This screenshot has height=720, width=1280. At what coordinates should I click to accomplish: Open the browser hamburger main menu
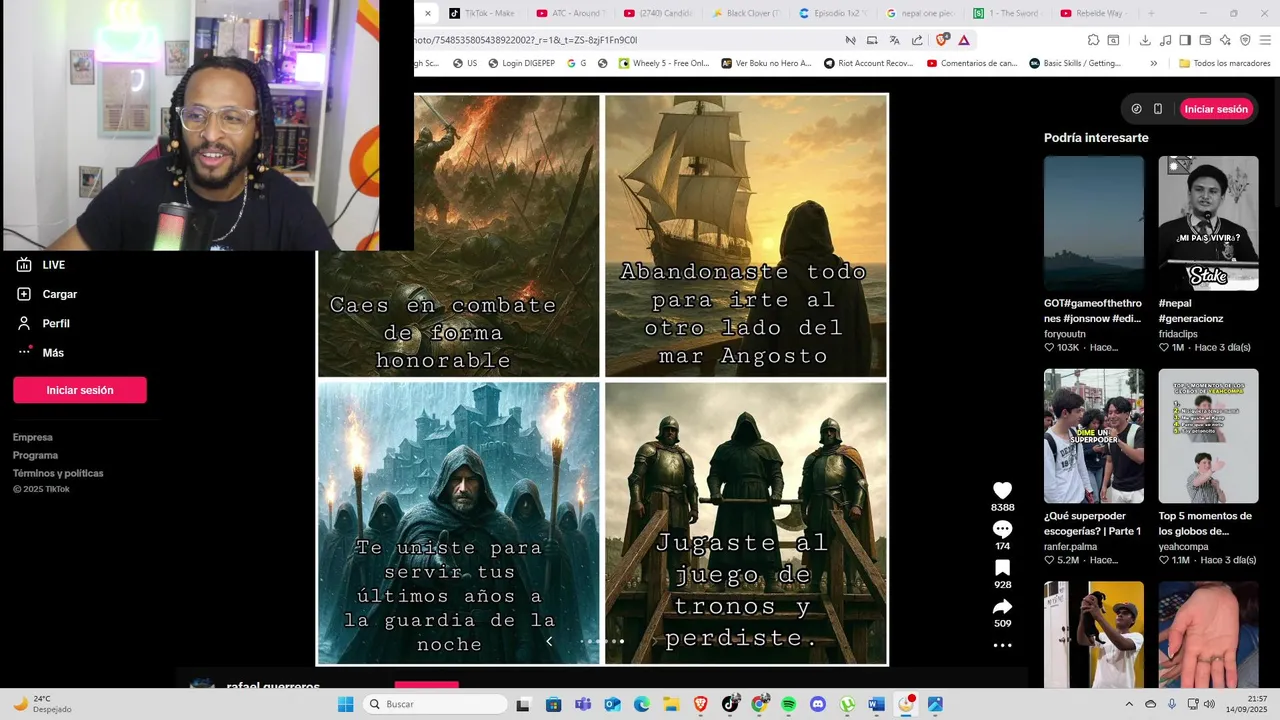click(1265, 40)
